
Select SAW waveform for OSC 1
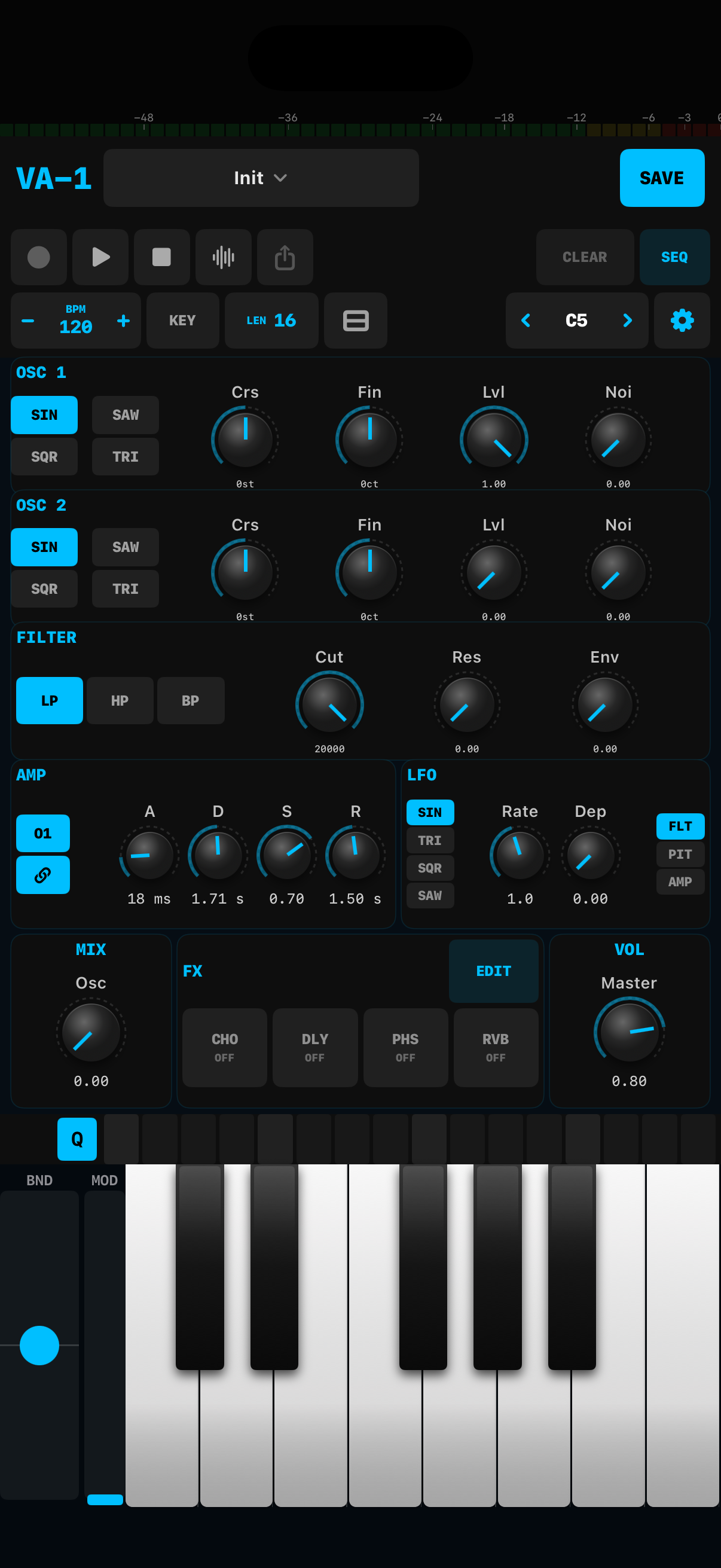pyautogui.click(x=126, y=415)
